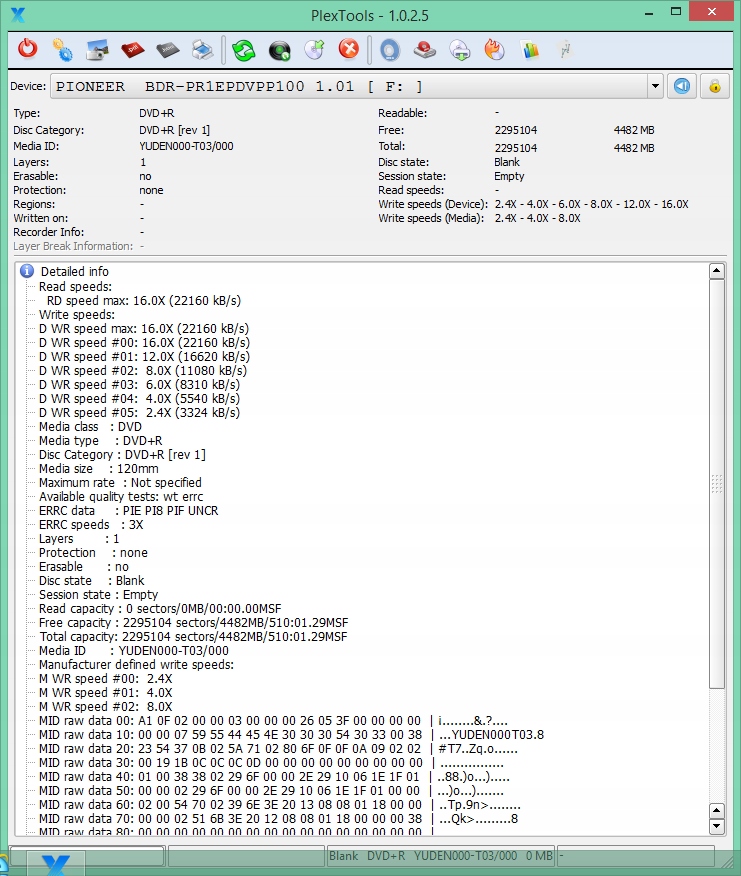Click the disc eject arrow icon
This screenshot has height=876, width=741.
tap(314, 50)
